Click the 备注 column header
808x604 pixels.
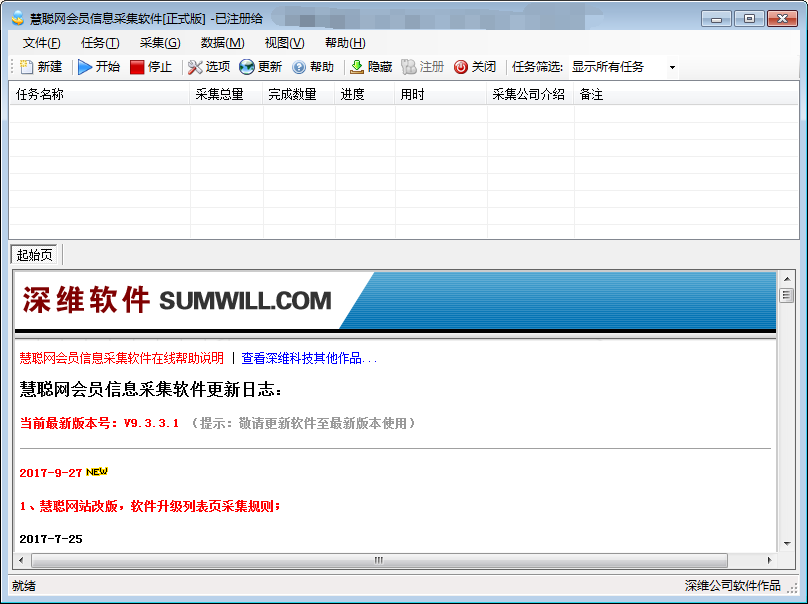pos(686,94)
